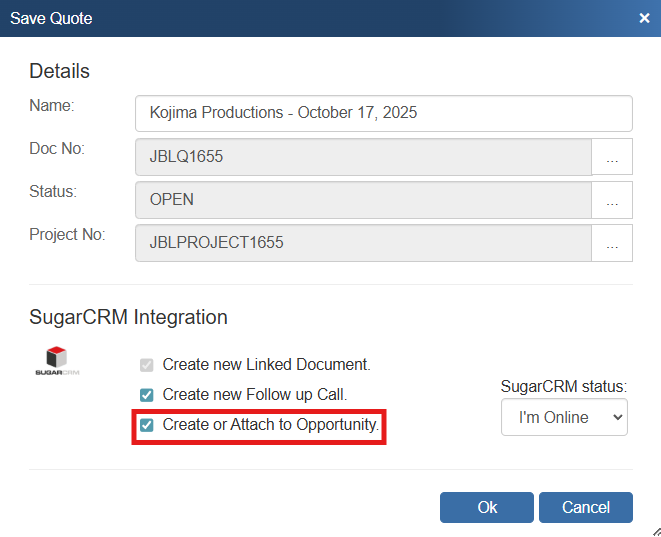Click the Details section heading
Screen dimensions: 661x537
(x=59, y=71)
